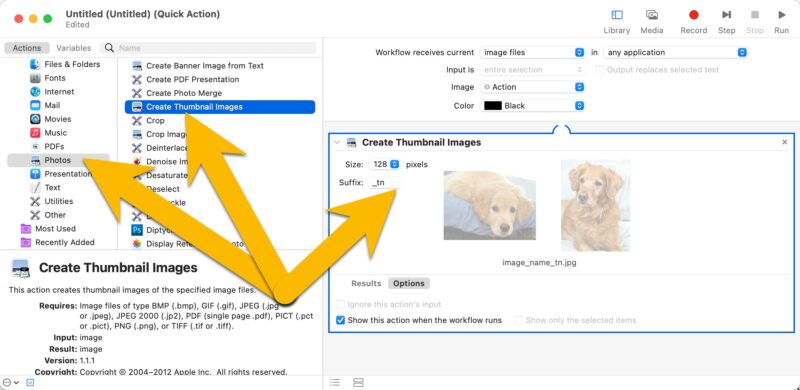
Task: Switch to the Options tab
Action: [409, 283]
